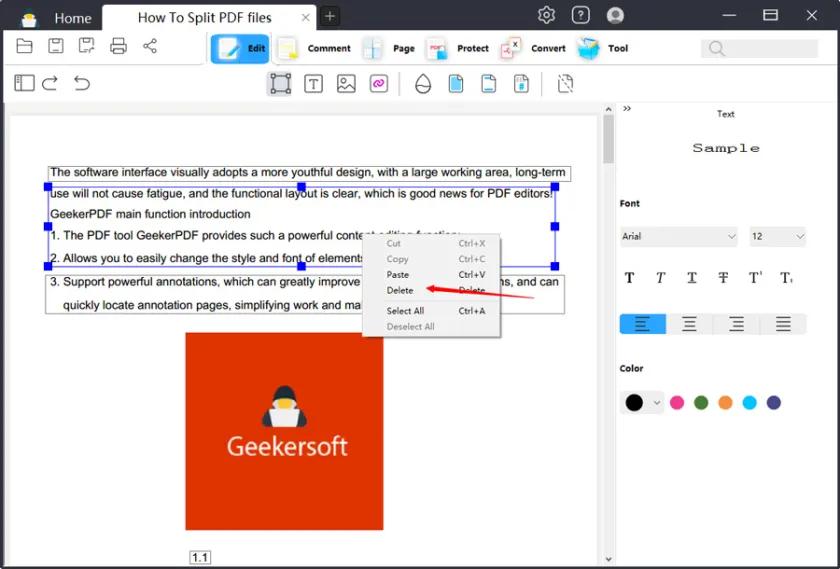Click the Geekersoft logo image

(284, 431)
